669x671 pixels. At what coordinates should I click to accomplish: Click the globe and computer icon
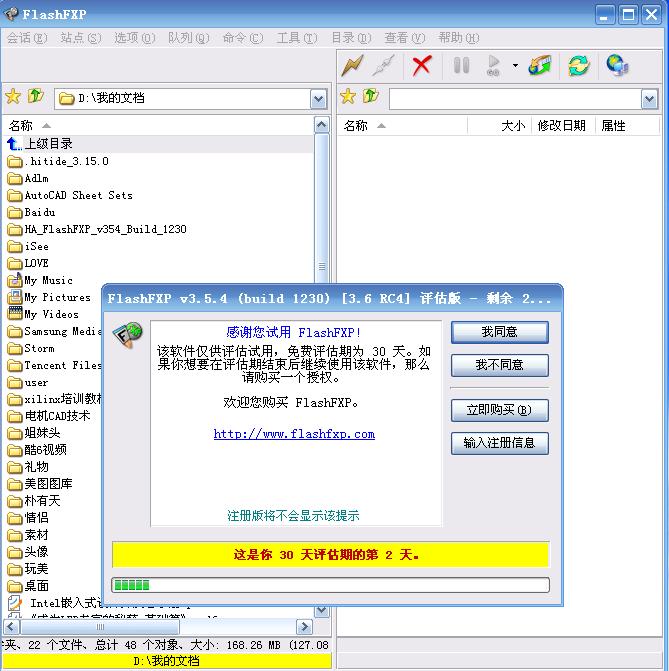click(x=617, y=66)
